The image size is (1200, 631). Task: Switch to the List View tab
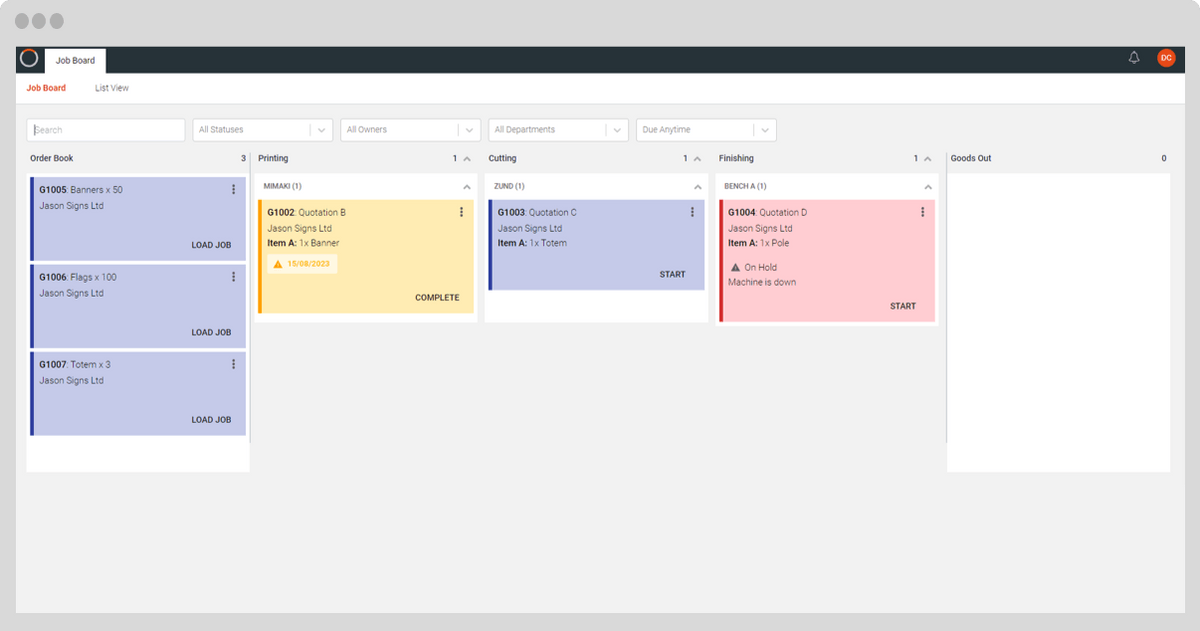click(111, 88)
